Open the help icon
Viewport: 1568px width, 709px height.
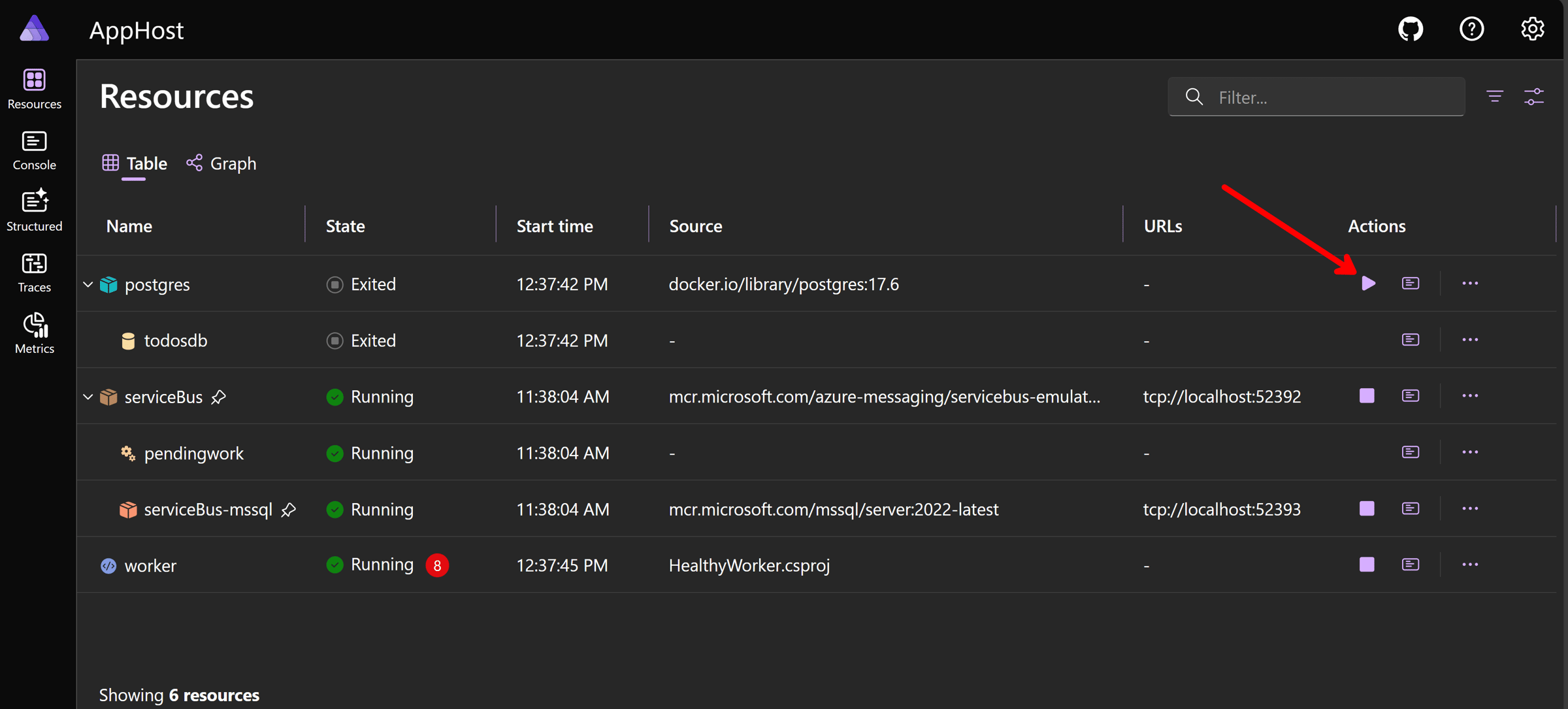(x=1471, y=29)
